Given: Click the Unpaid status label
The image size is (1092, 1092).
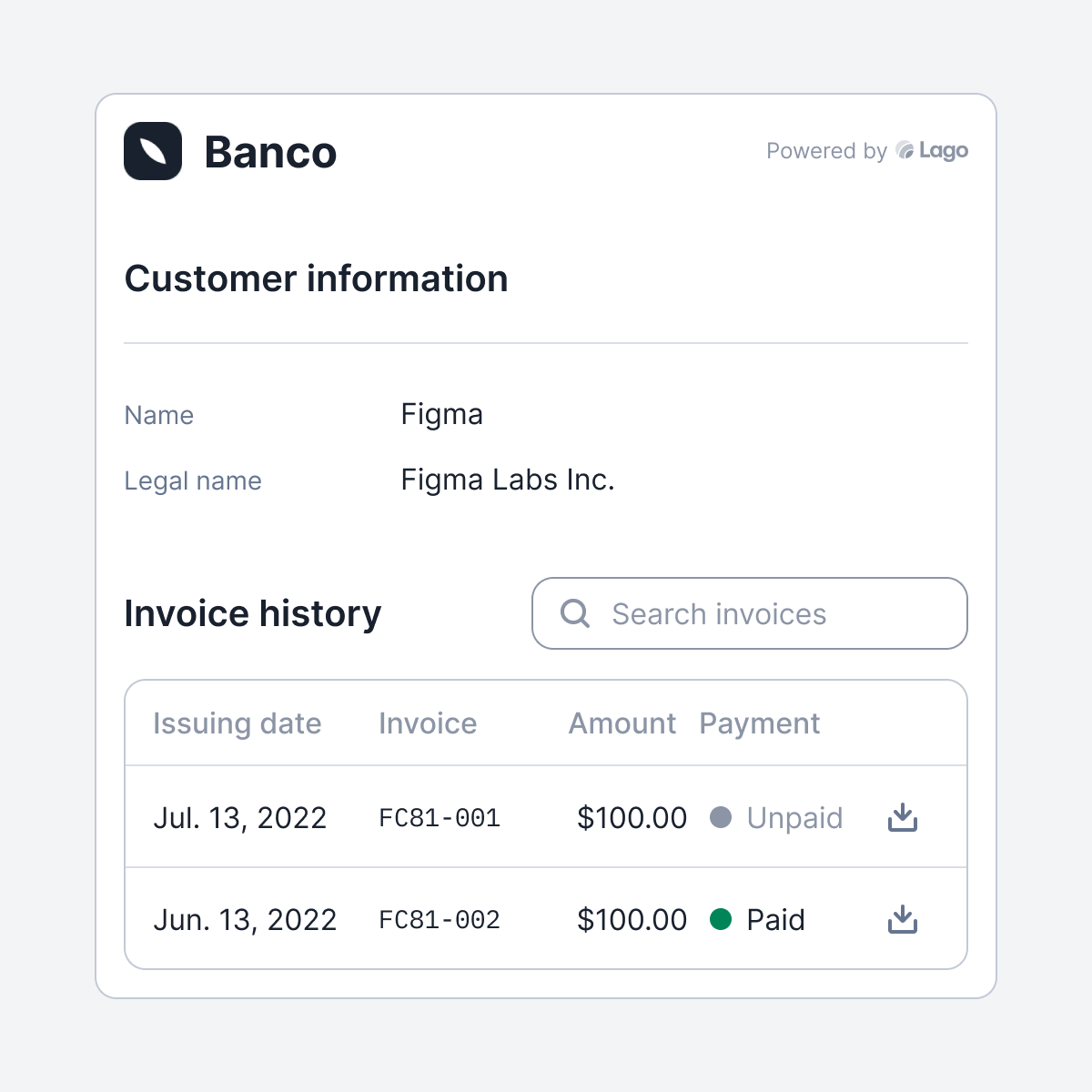Looking at the screenshot, I should pyautogui.click(x=794, y=818).
